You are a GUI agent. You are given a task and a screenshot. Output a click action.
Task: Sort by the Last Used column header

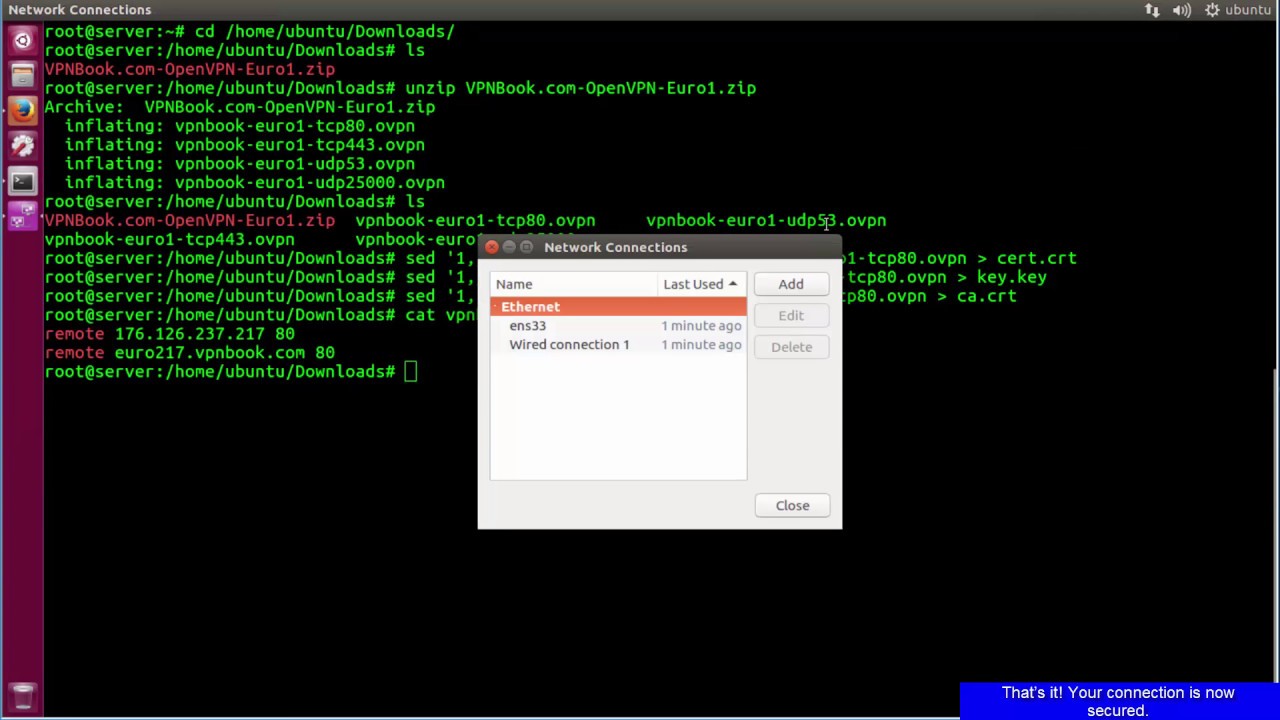click(x=701, y=284)
